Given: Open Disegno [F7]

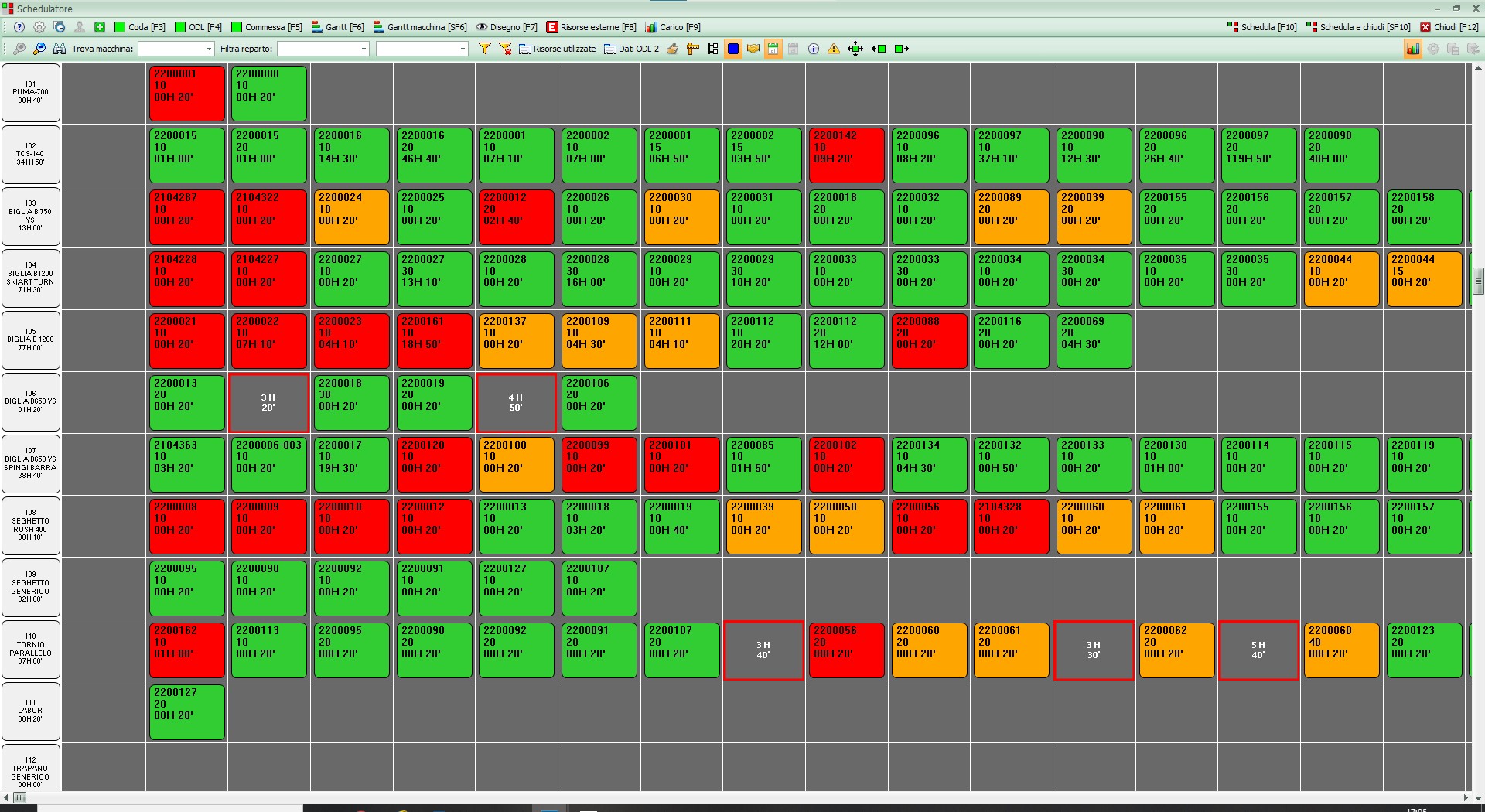Looking at the screenshot, I should pos(507,27).
